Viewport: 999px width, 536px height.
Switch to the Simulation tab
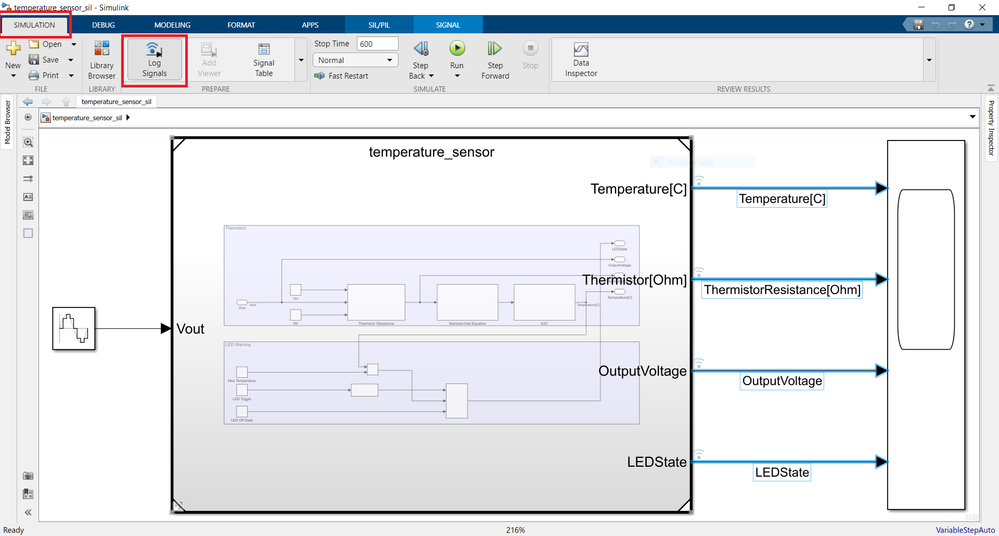coord(34,25)
